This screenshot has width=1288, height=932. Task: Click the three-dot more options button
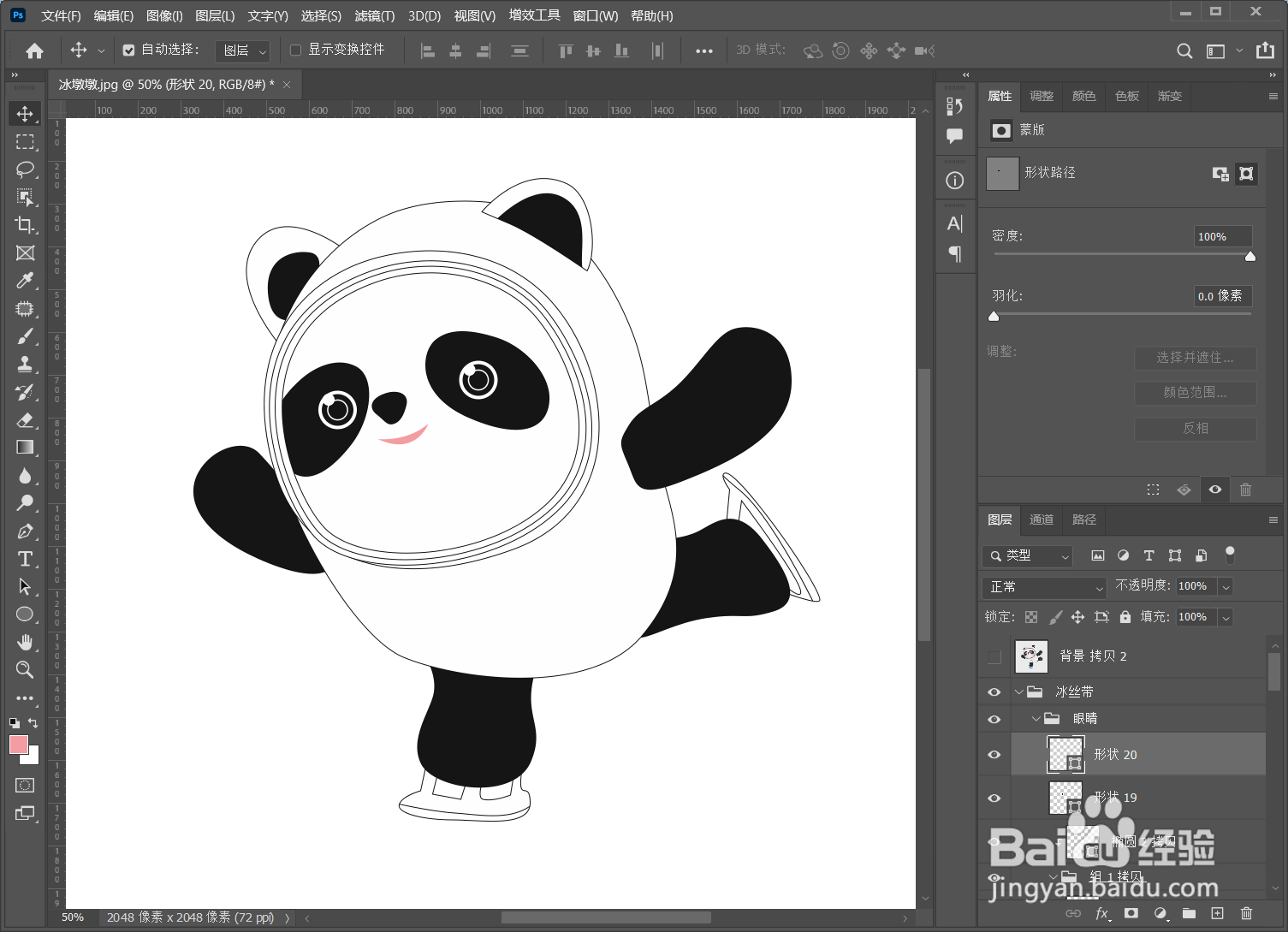tap(704, 50)
